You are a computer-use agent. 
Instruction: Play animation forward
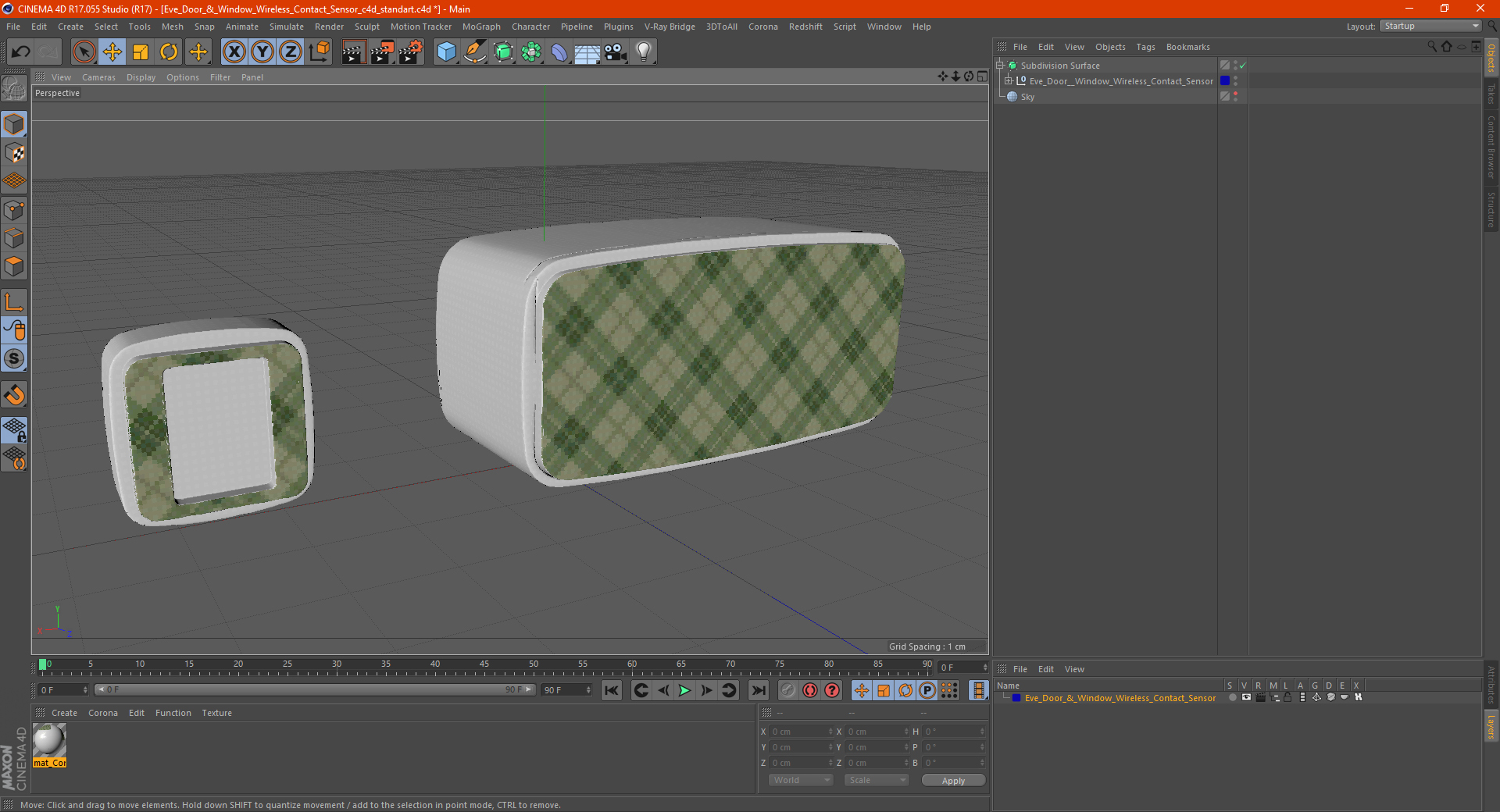click(x=684, y=690)
